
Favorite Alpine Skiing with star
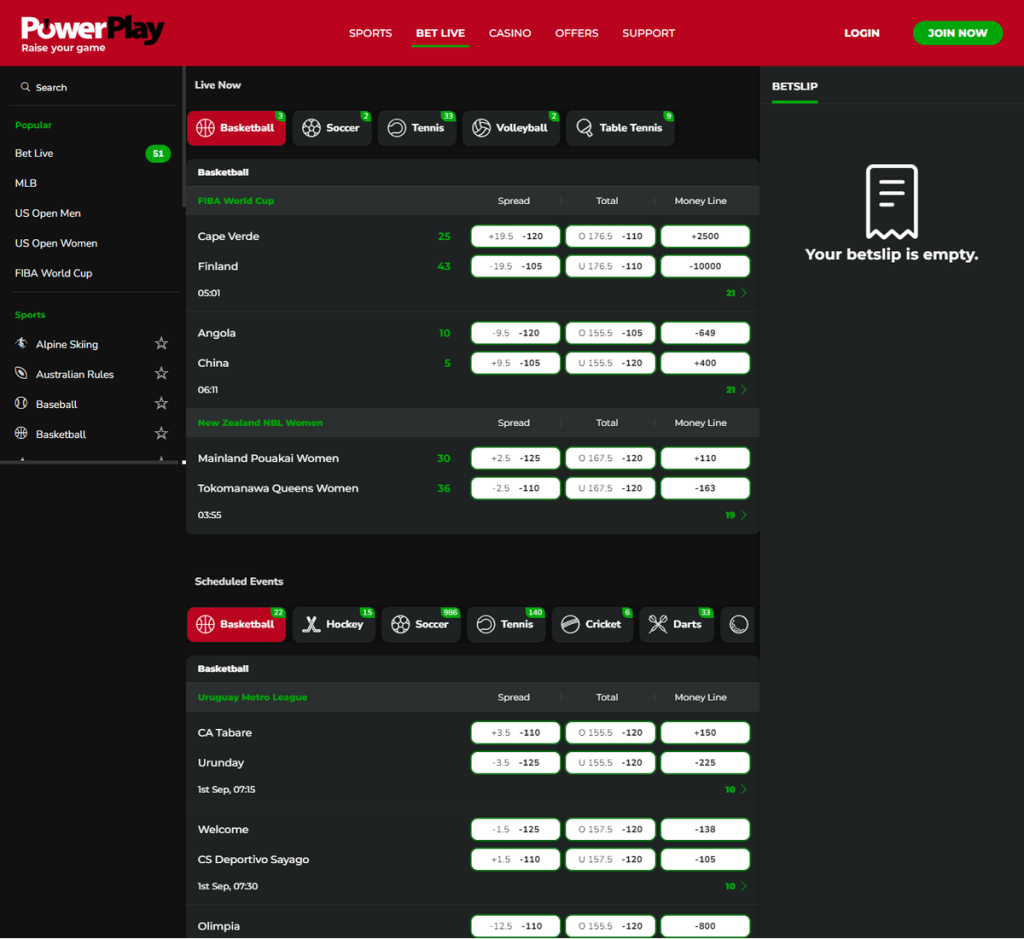161,343
